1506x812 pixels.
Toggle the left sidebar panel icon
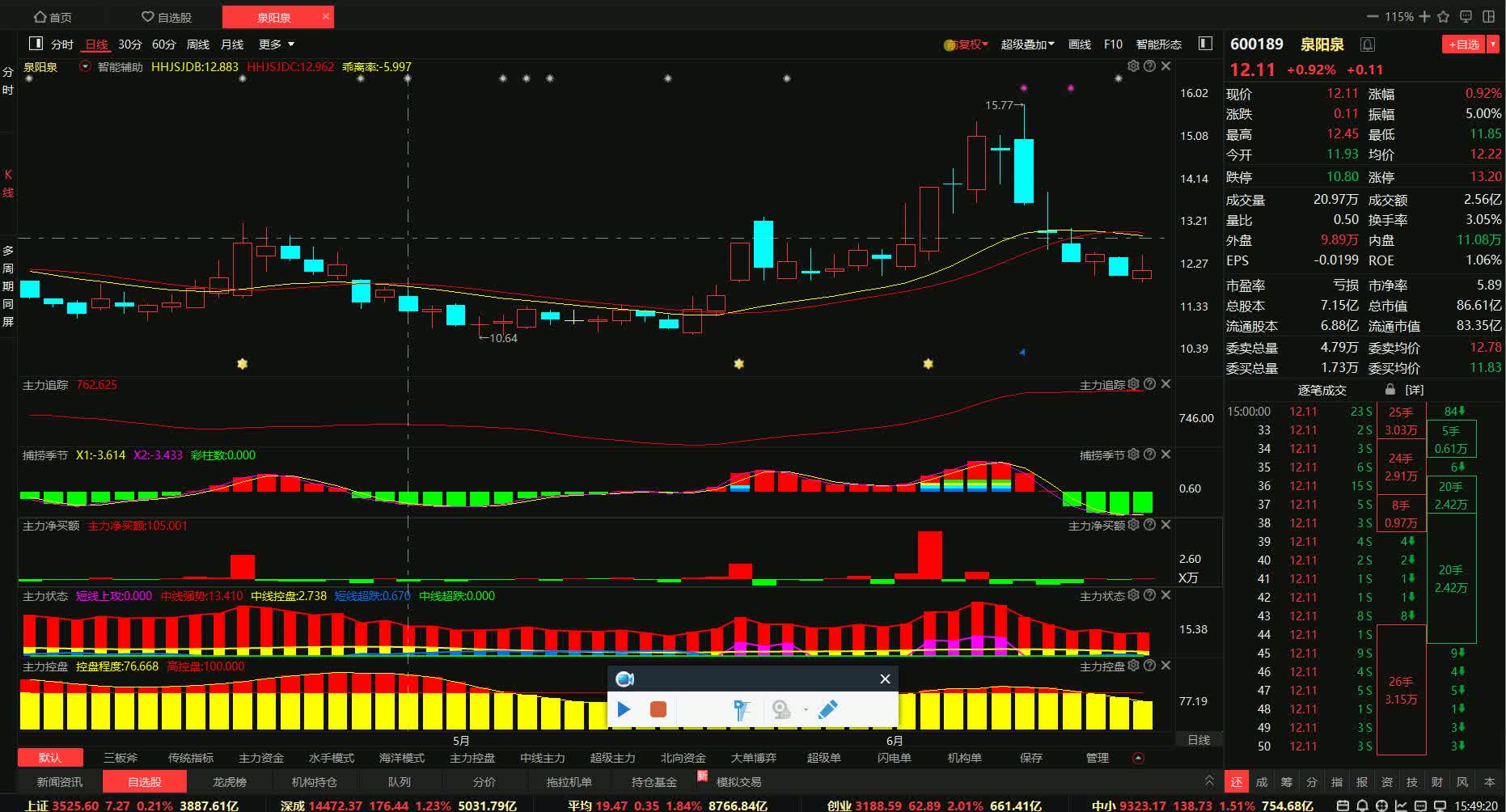pos(36,44)
